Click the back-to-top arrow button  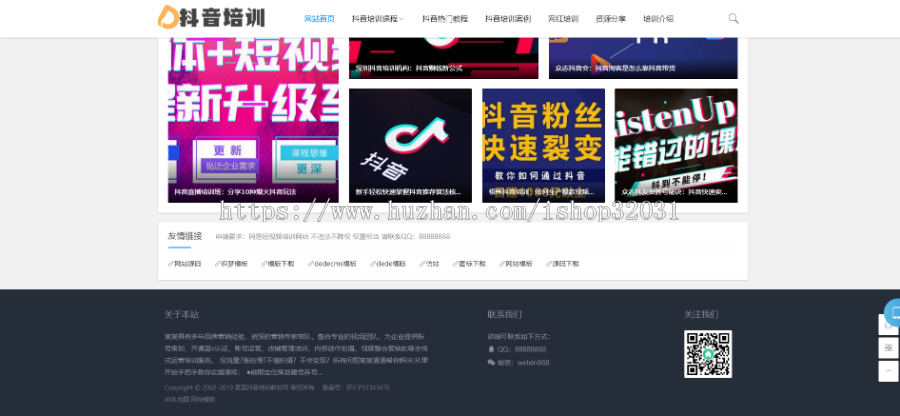click(x=889, y=371)
